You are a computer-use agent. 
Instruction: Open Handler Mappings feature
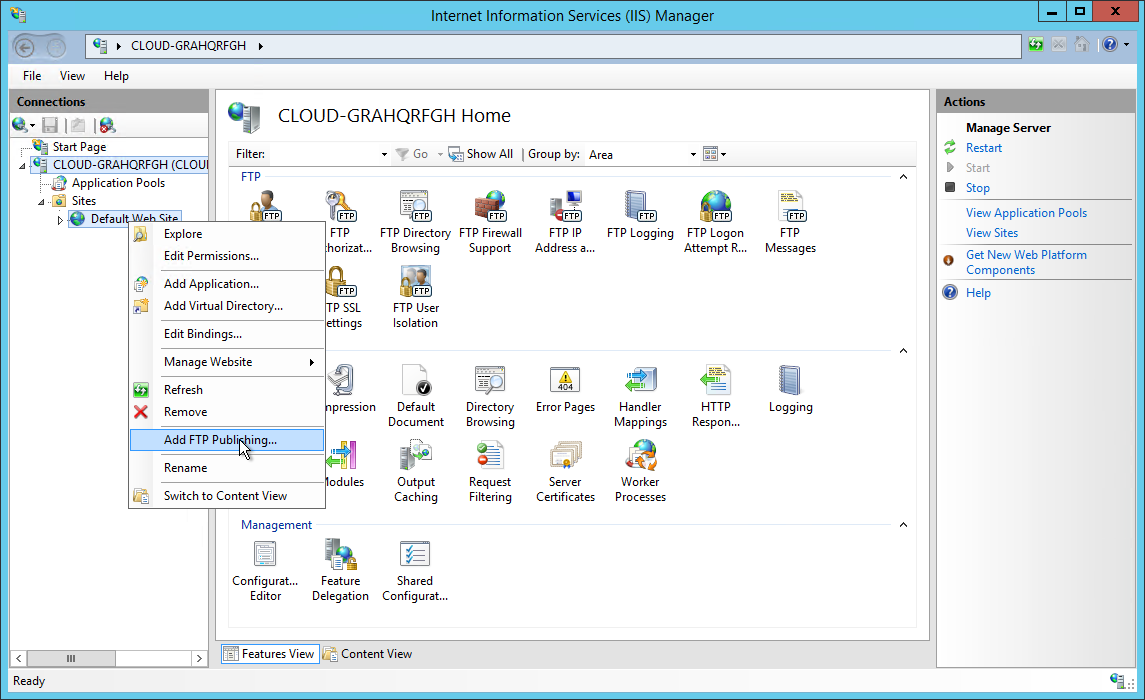coord(640,396)
